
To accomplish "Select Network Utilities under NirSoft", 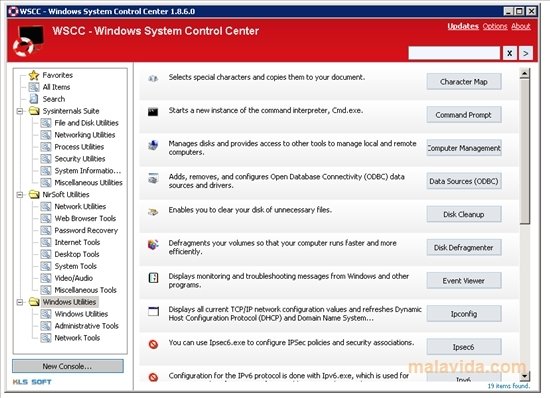I will [80, 207].
